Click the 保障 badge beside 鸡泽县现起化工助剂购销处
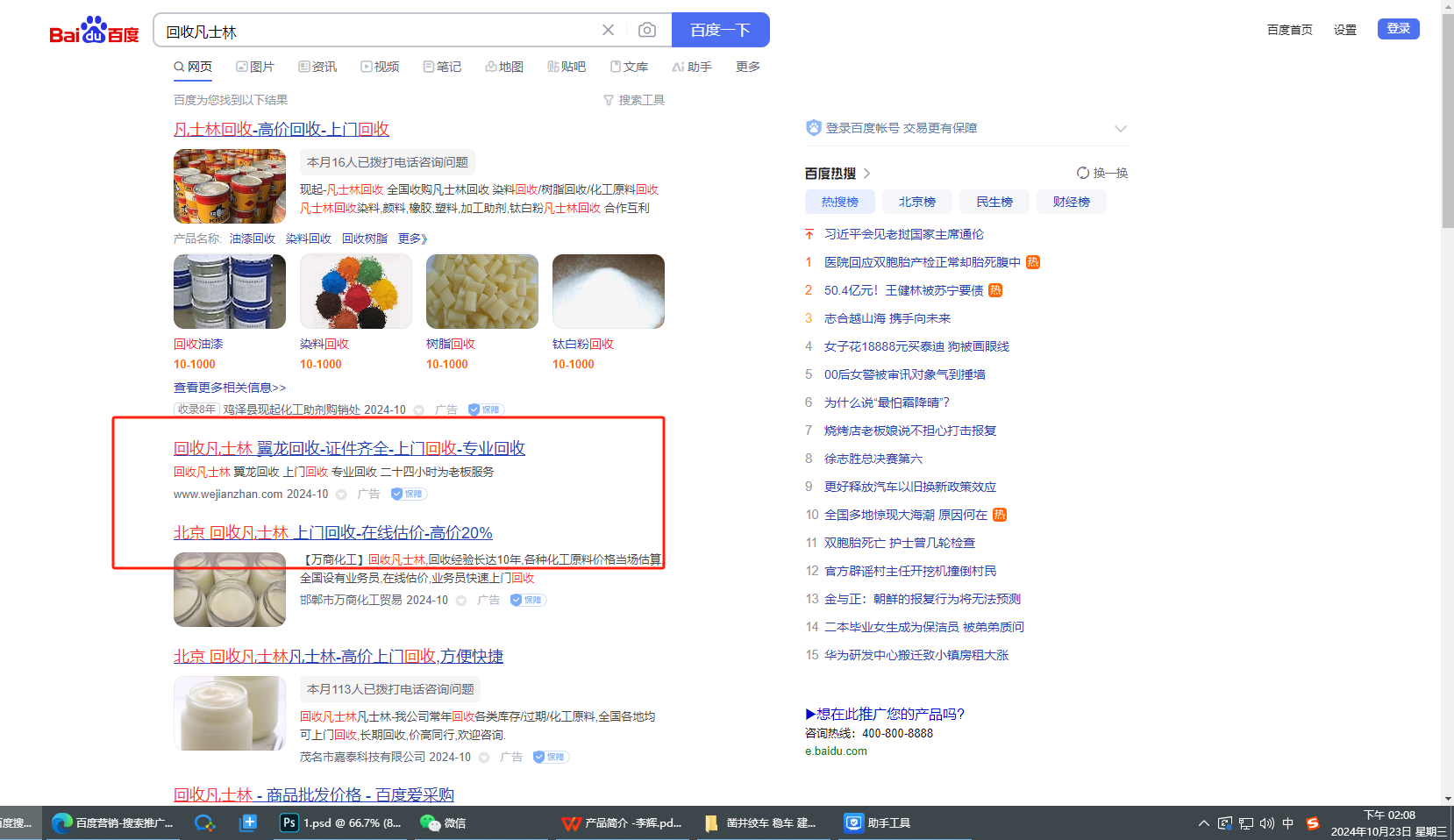This screenshot has height=840, width=1454. [485, 409]
